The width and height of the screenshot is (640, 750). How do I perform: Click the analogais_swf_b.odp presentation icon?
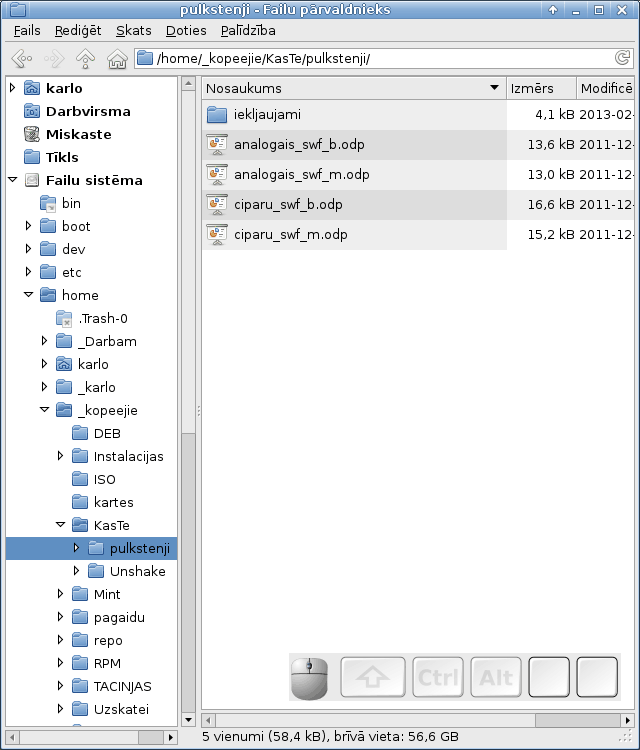point(217,144)
